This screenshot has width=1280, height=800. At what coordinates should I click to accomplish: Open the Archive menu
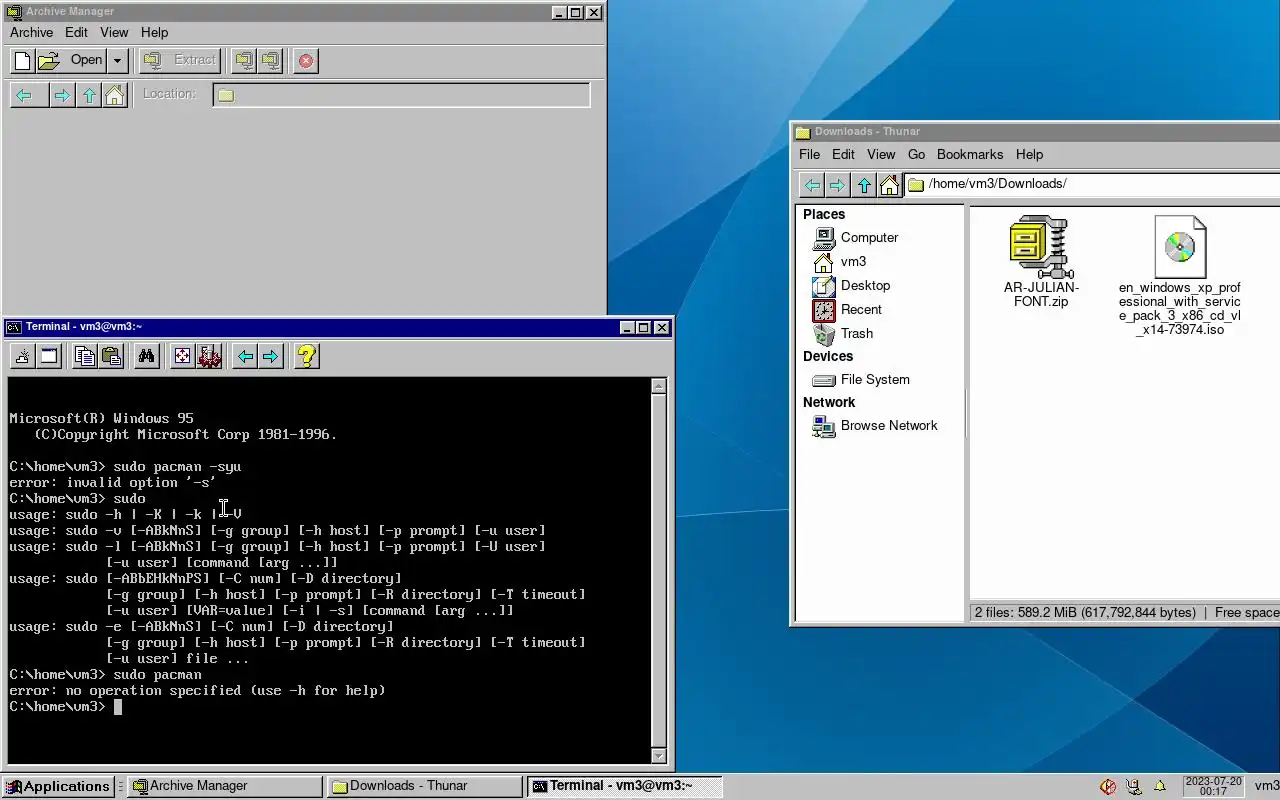[x=32, y=32]
